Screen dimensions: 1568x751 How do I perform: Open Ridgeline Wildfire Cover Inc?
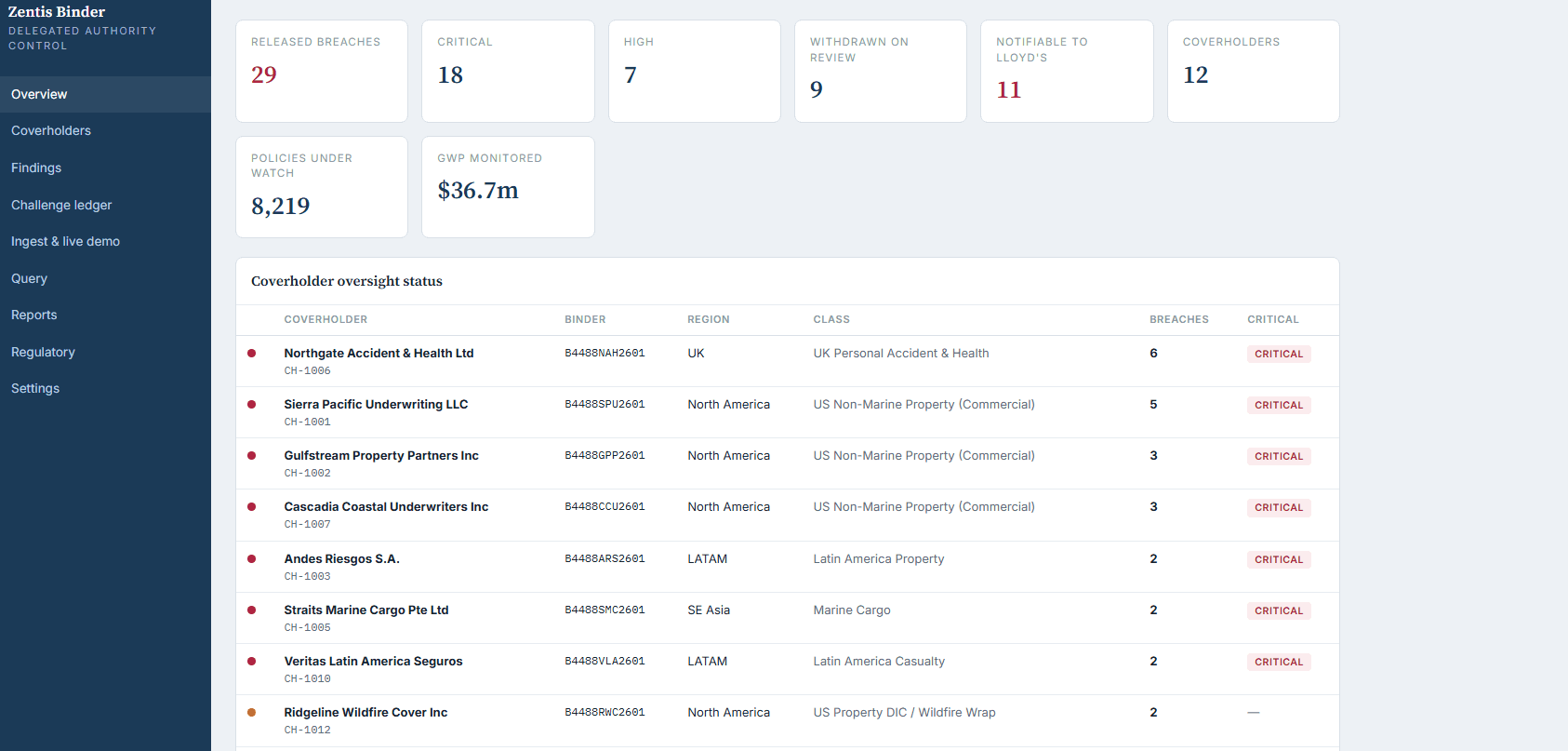click(365, 713)
